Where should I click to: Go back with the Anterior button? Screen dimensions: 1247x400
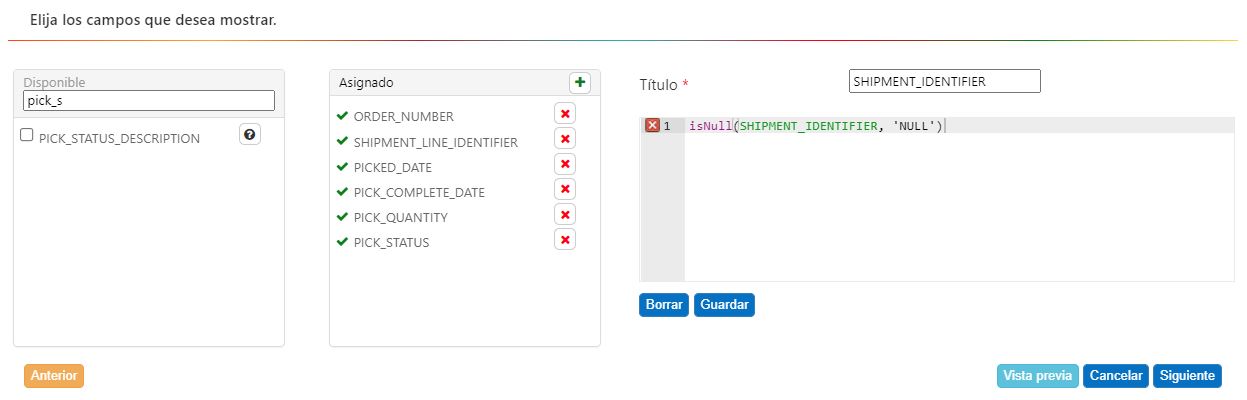point(54,376)
